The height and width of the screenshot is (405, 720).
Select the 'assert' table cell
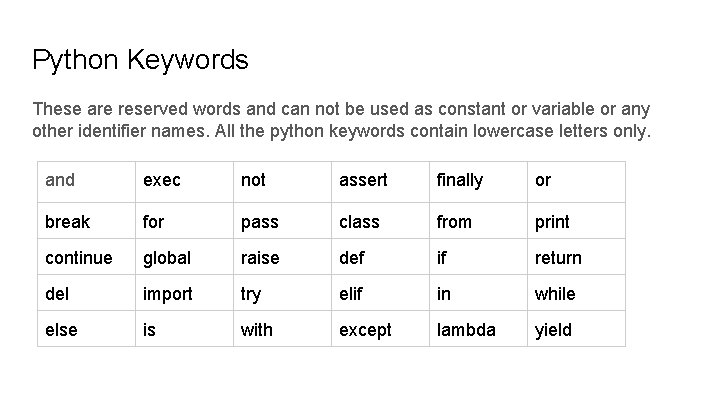(381, 182)
